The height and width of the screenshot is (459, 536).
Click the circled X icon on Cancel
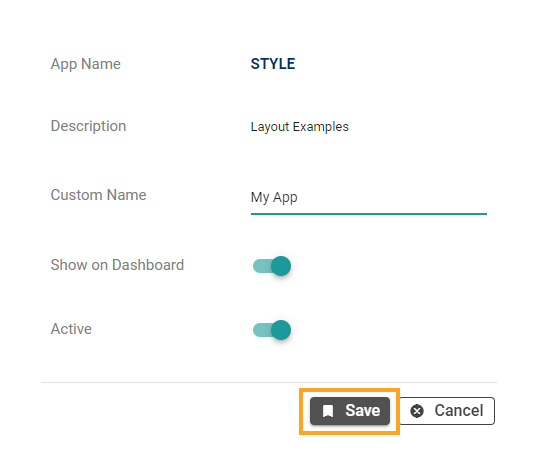pos(417,411)
